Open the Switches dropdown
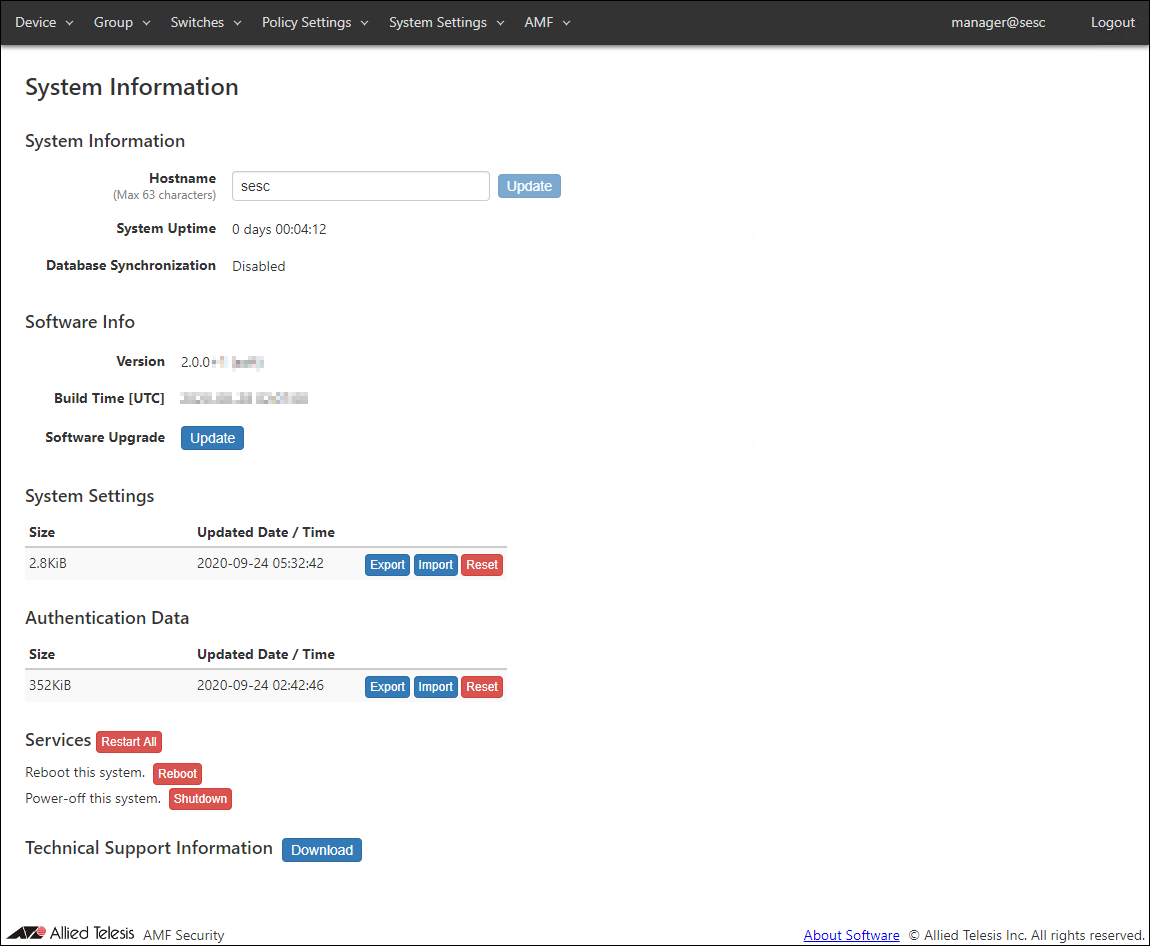 pyautogui.click(x=206, y=22)
